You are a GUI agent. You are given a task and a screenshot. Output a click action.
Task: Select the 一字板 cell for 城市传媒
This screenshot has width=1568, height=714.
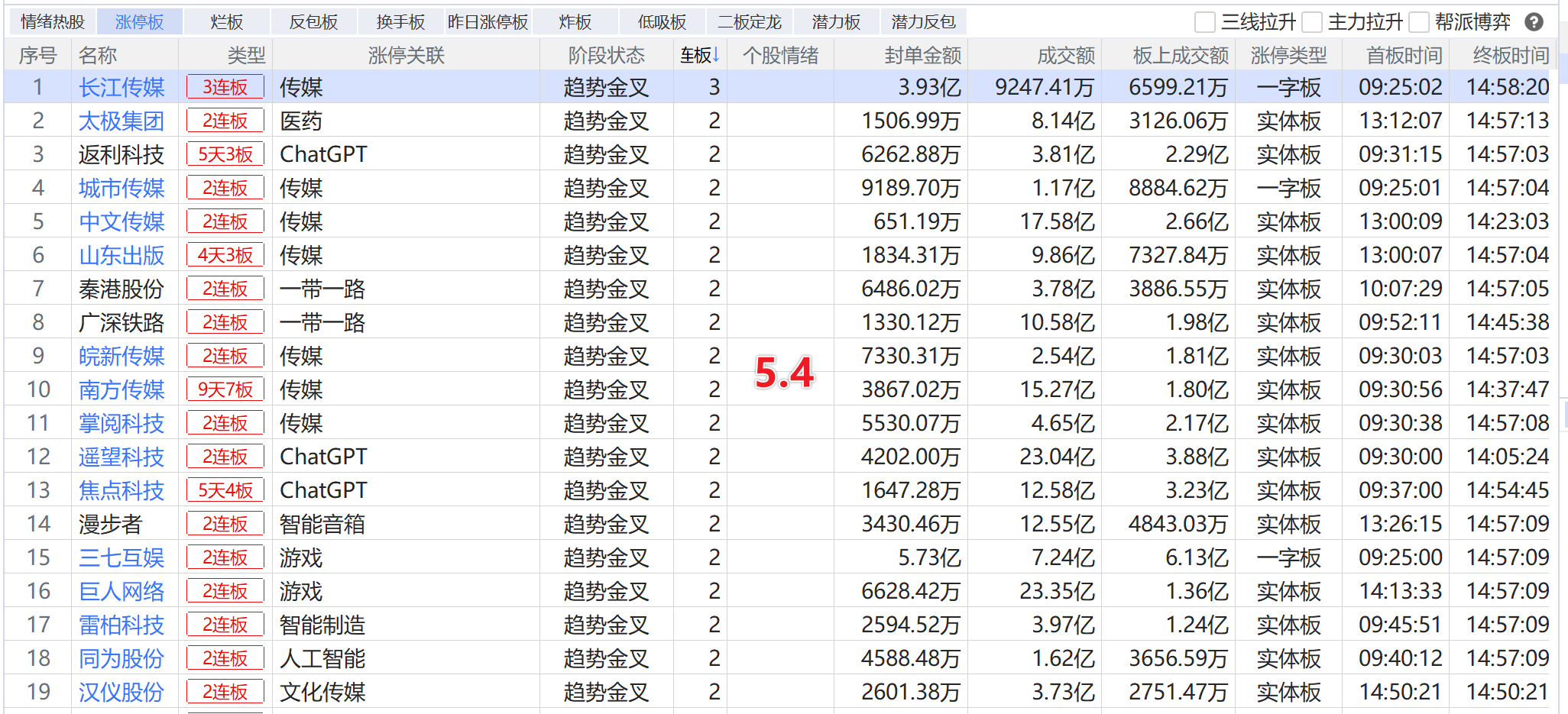[1289, 188]
